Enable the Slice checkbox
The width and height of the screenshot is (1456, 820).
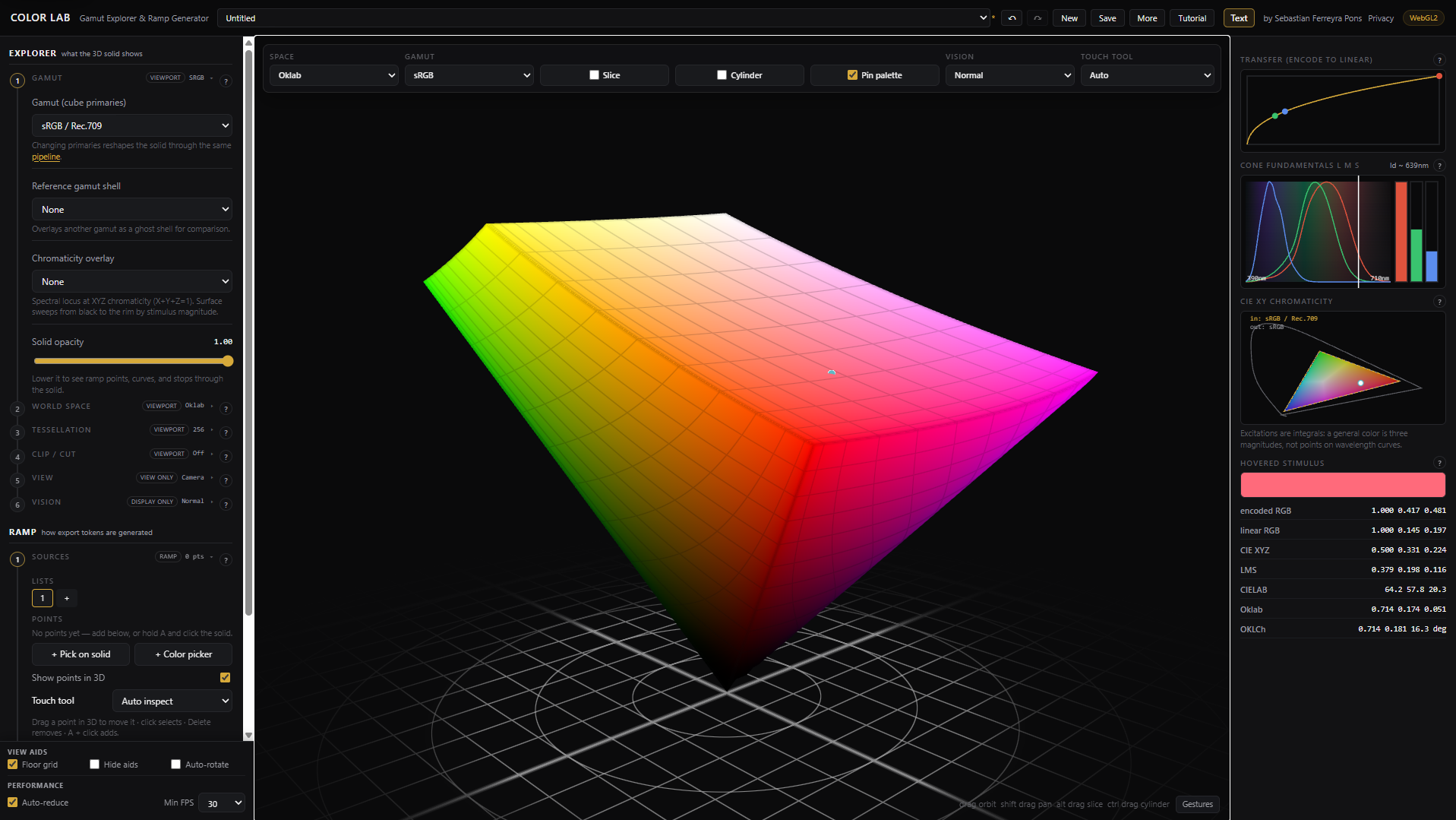594,75
